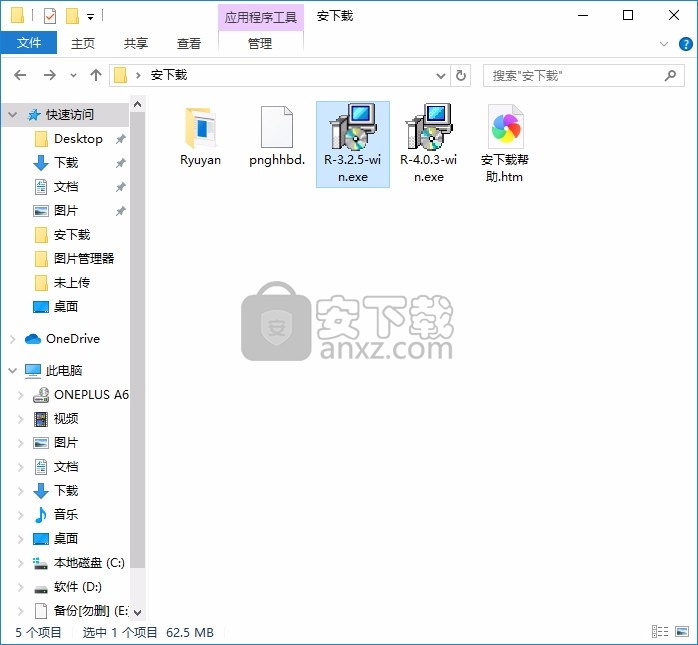This screenshot has width=698, height=645.
Task: Select 图片 under 此电脑
Action: tap(68, 442)
